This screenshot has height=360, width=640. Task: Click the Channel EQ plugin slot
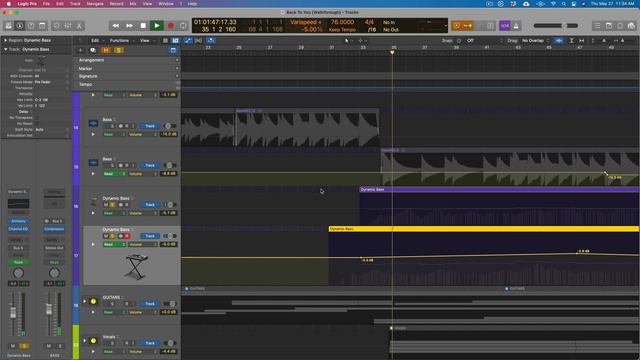(18, 229)
